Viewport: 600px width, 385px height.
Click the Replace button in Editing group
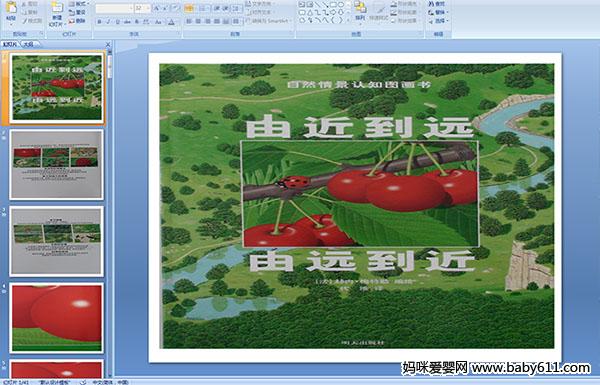437,13
